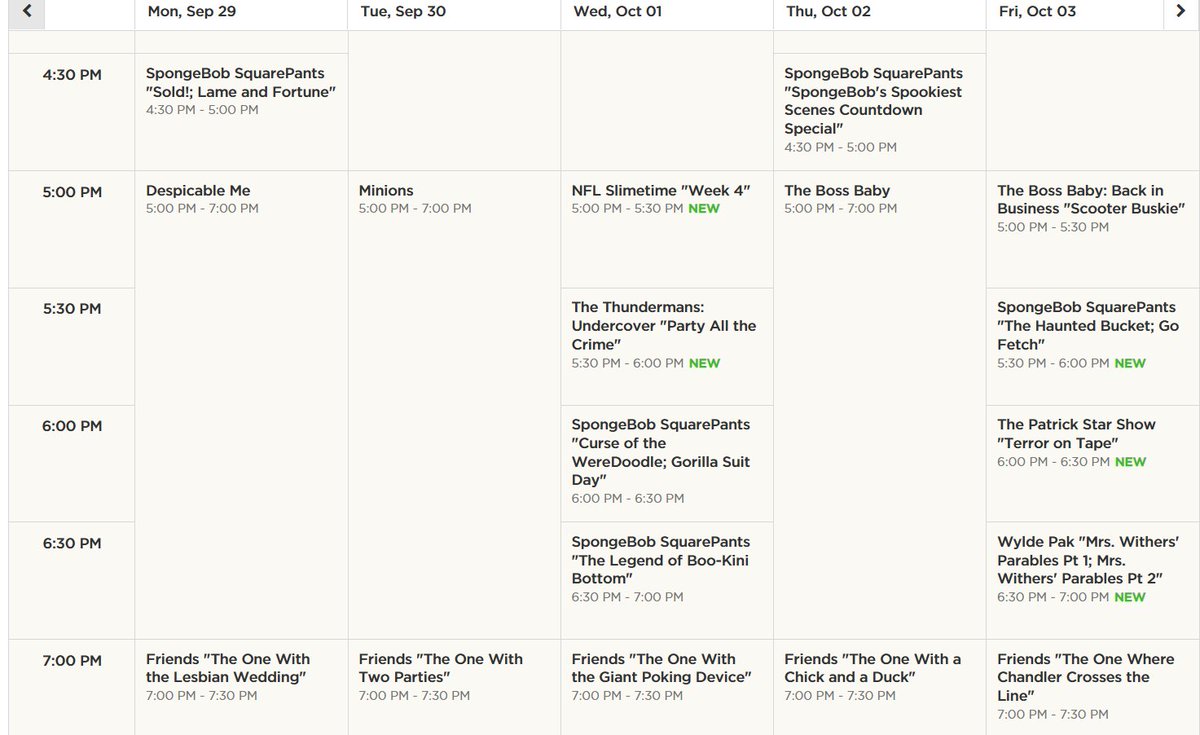Click Minions 5:00 PM - 7:00 PM time

(415, 209)
